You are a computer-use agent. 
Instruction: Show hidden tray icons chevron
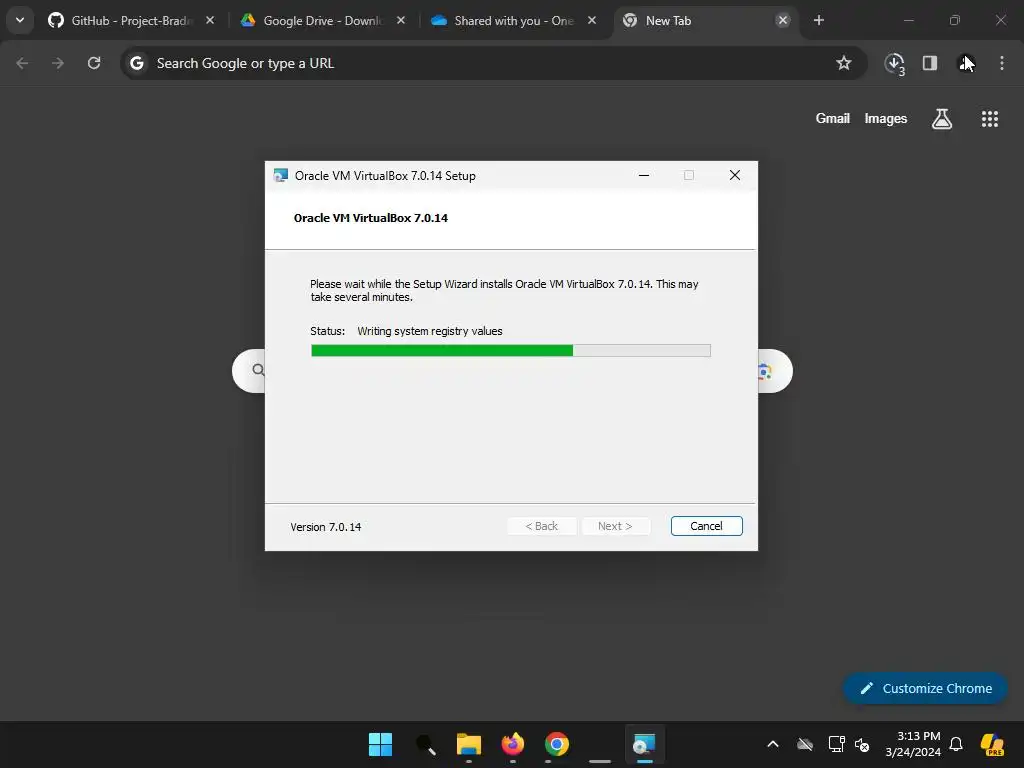coord(773,744)
